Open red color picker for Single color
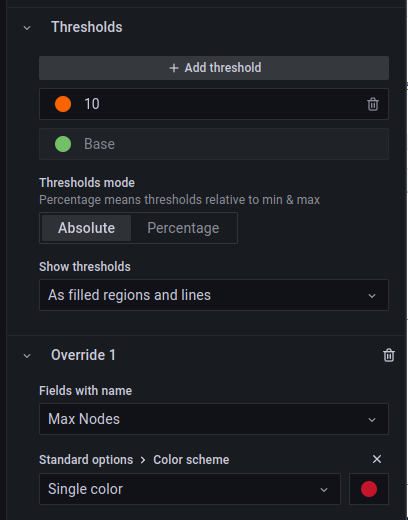Screen dimensions: 408x520 (369, 489)
